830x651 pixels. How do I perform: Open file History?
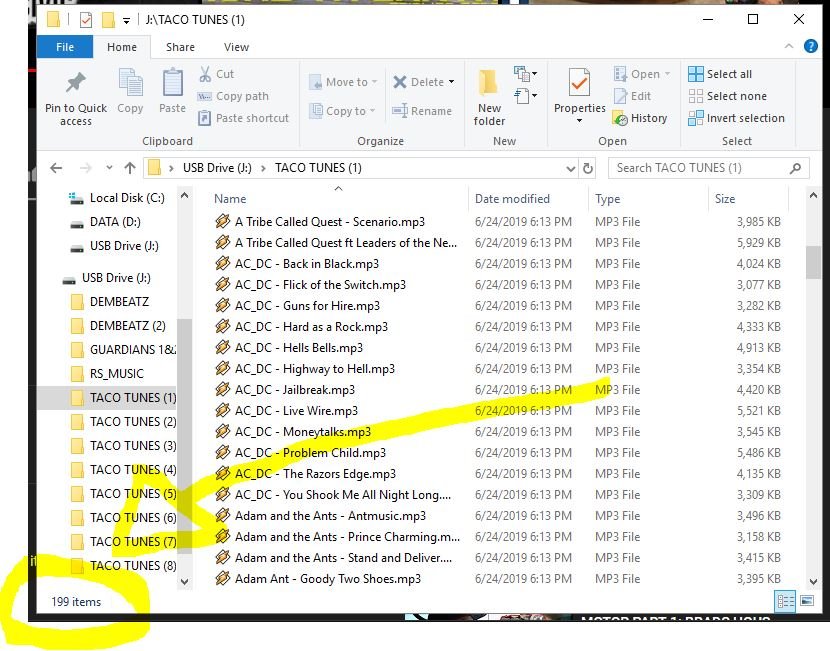pyautogui.click(x=640, y=118)
